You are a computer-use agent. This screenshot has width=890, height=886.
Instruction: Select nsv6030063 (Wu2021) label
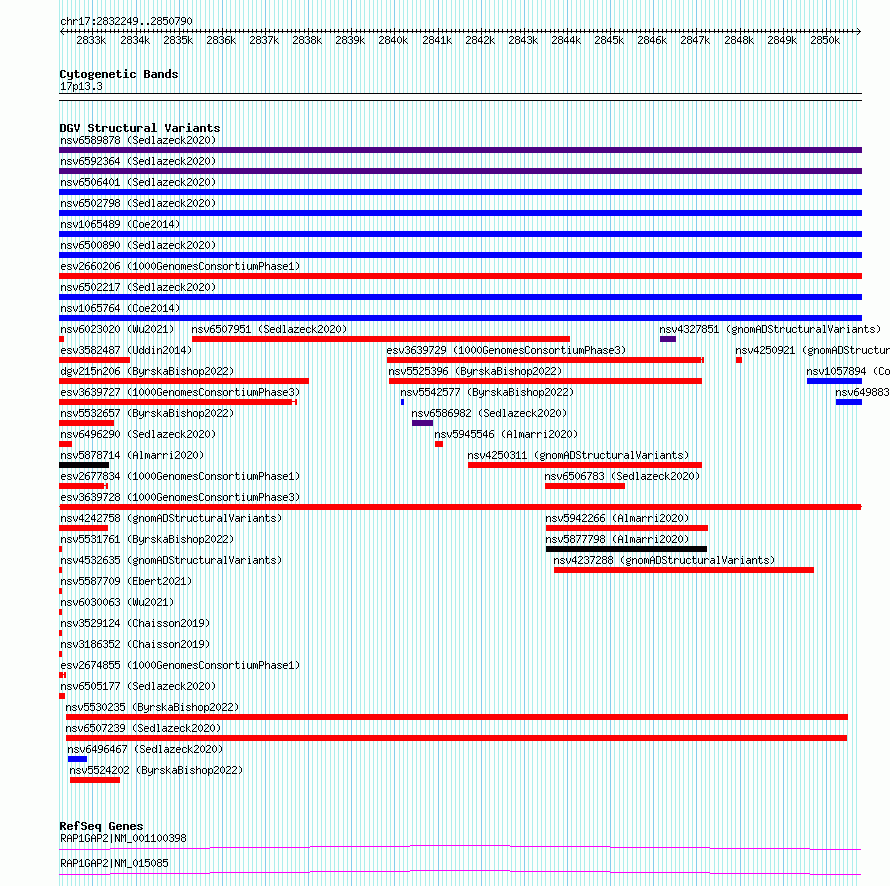point(117,602)
